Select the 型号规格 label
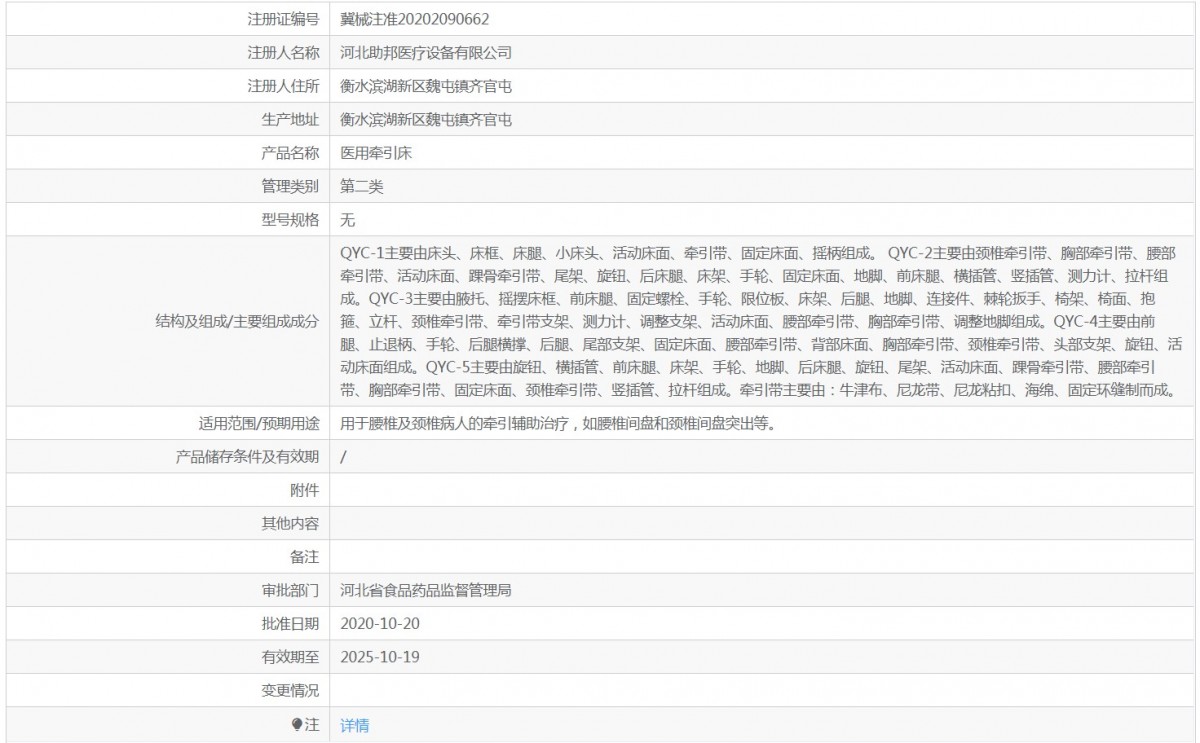 [290, 220]
